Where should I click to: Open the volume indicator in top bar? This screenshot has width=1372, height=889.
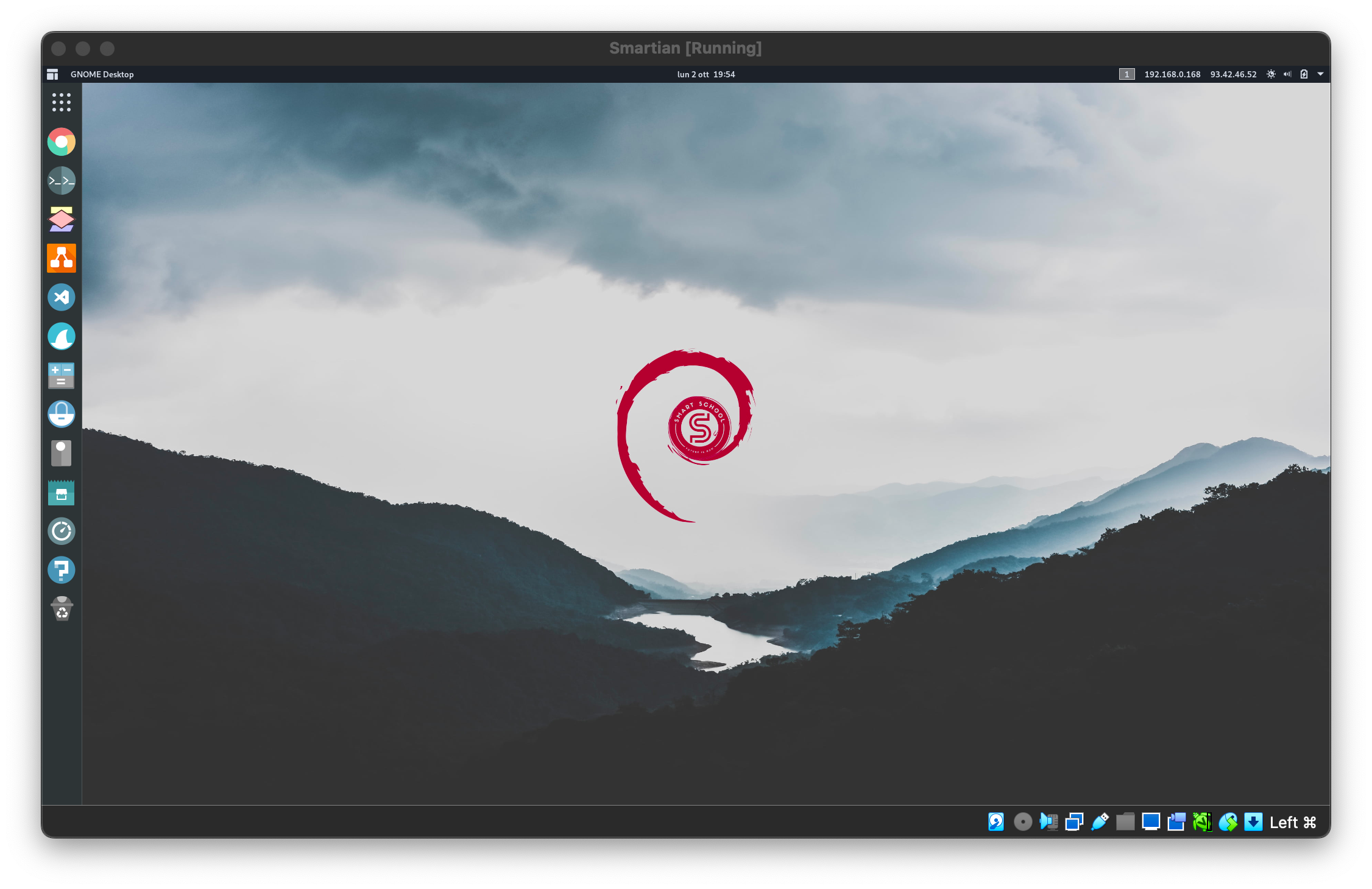click(1287, 74)
